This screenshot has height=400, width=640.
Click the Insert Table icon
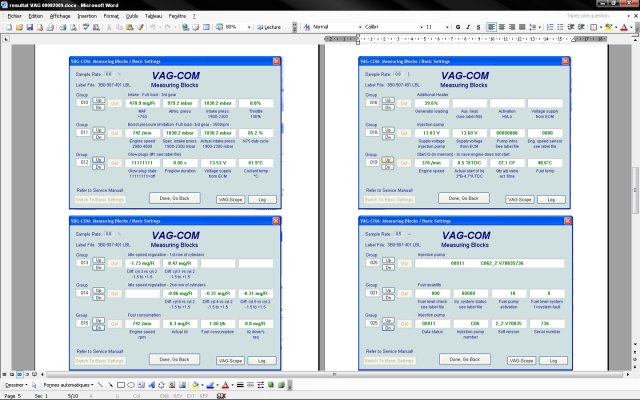coord(206,27)
